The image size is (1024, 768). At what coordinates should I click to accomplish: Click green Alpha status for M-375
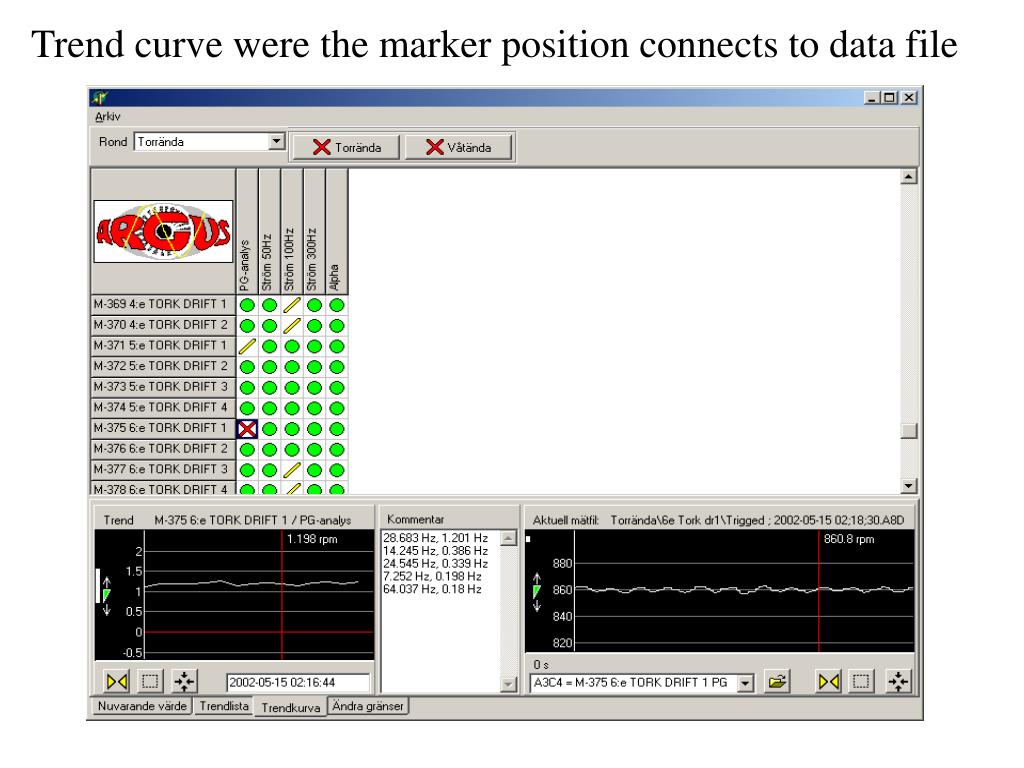336,429
